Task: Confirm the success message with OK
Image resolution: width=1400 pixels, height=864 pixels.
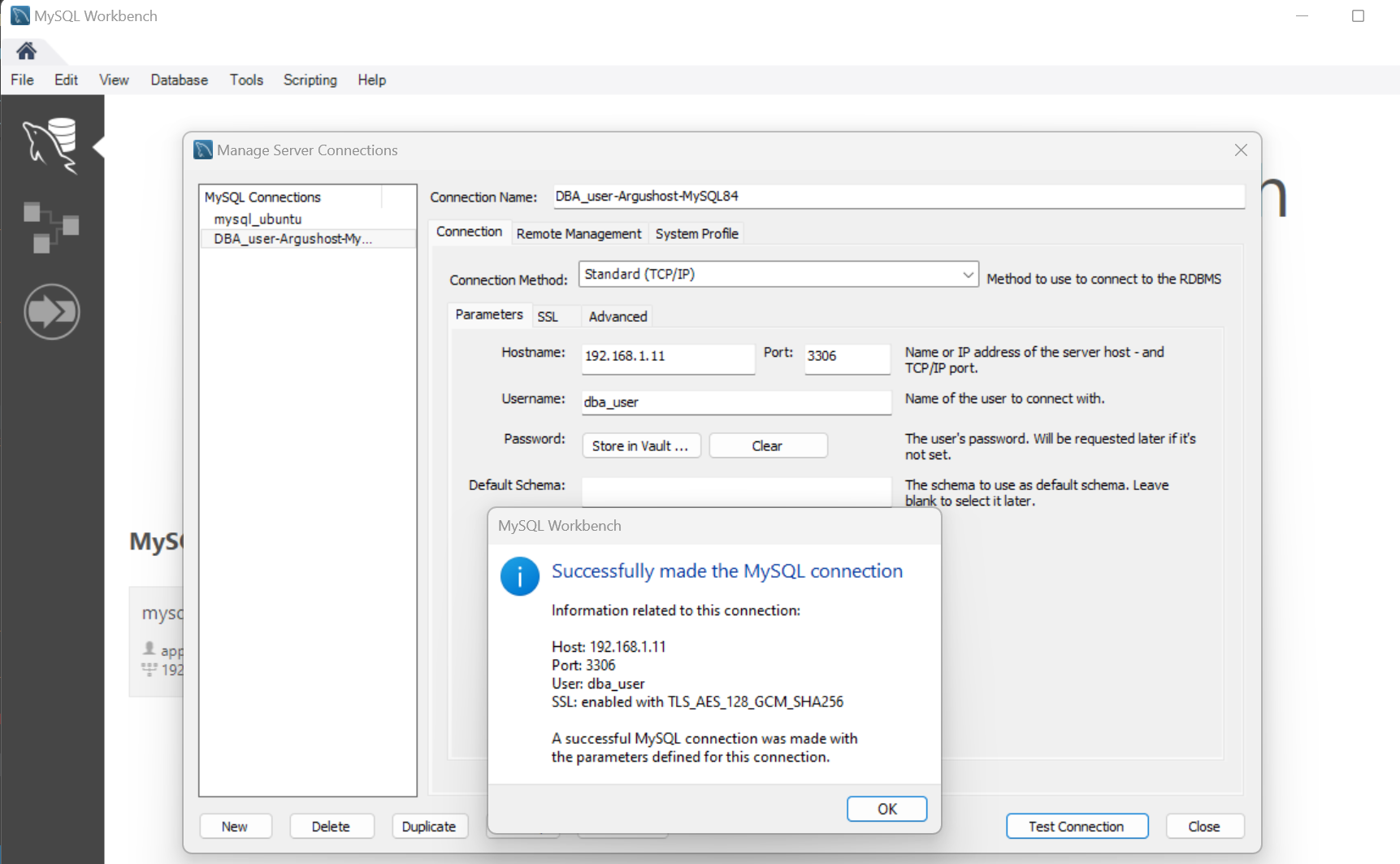Action: point(886,809)
